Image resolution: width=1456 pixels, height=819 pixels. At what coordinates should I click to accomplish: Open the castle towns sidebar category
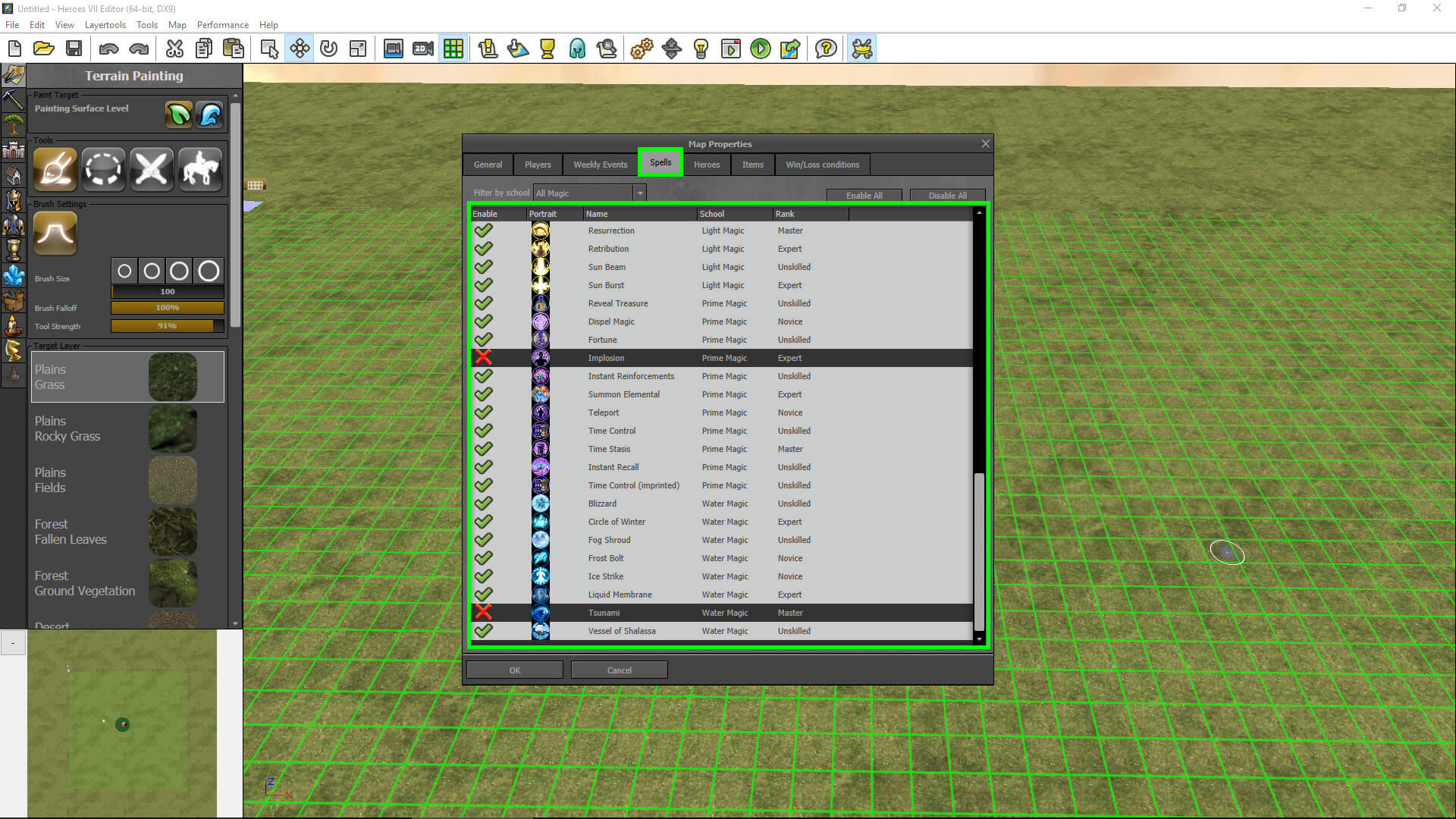click(x=14, y=149)
